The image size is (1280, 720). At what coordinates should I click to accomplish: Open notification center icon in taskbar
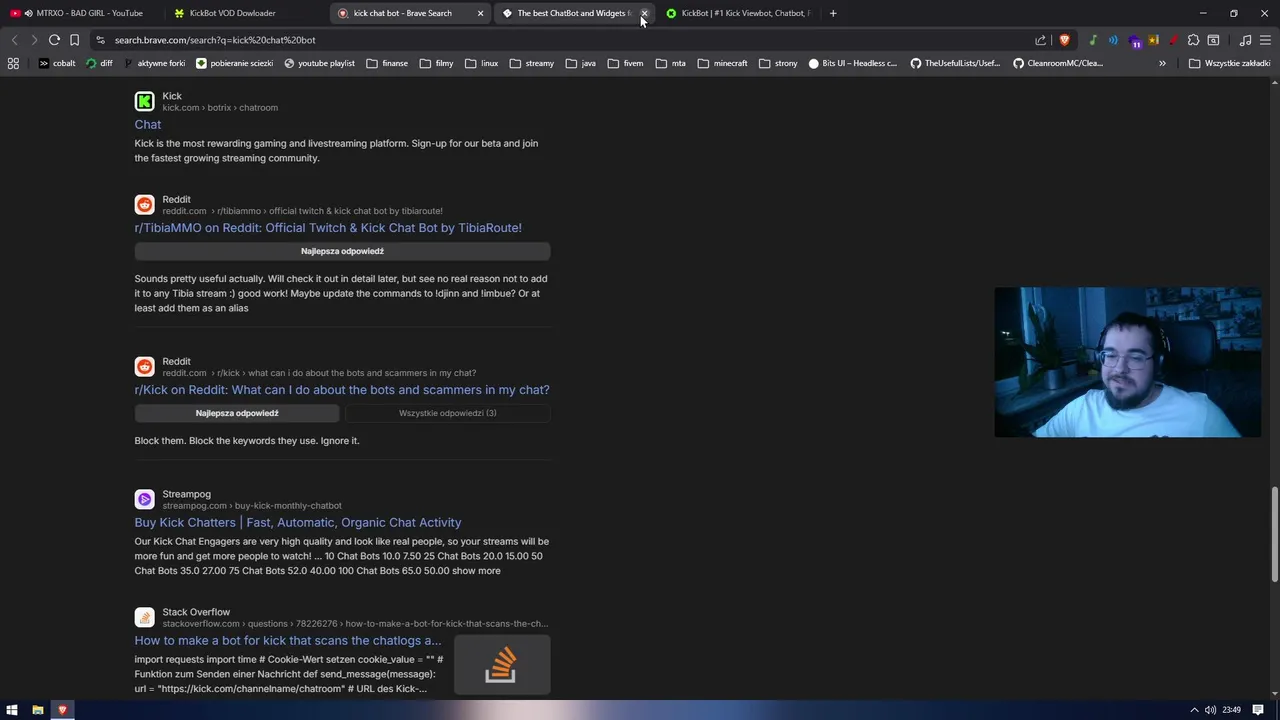point(1258,710)
